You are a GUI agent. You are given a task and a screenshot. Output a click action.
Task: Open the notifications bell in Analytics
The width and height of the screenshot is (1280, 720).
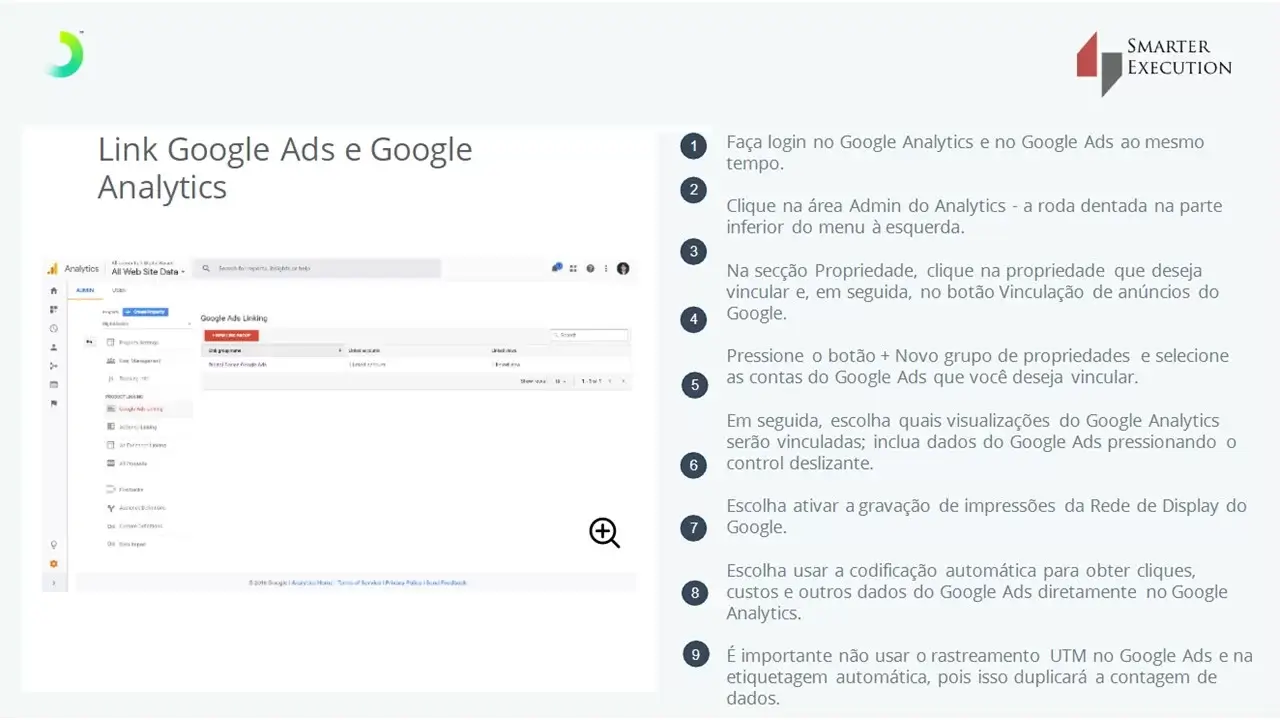point(557,268)
